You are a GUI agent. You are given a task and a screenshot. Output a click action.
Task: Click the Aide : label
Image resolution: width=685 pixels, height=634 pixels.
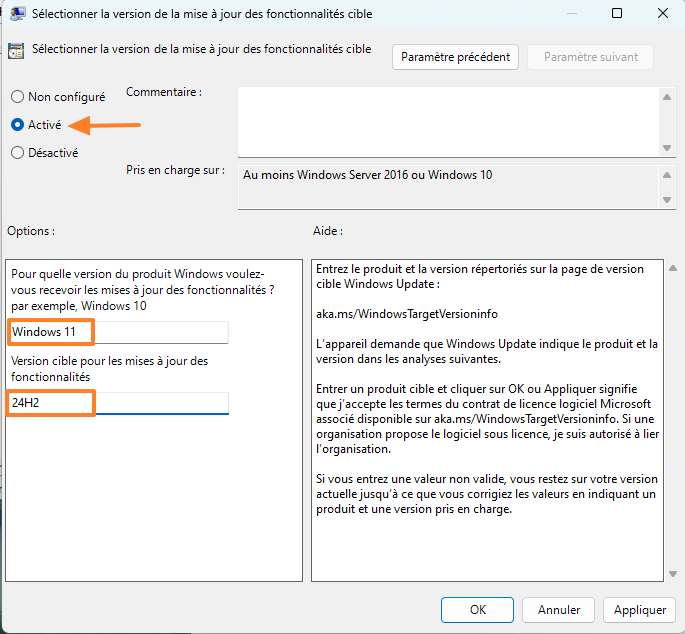coord(328,231)
